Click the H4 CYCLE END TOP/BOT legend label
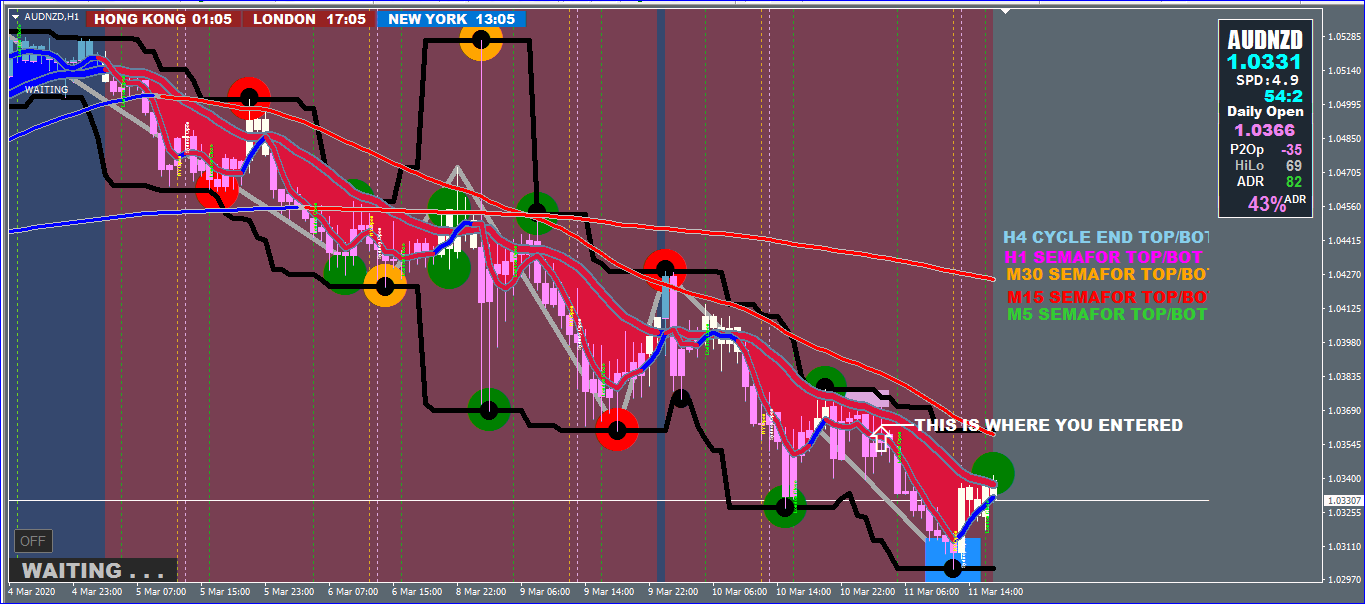1365x604 pixels. coord(1106,237)
